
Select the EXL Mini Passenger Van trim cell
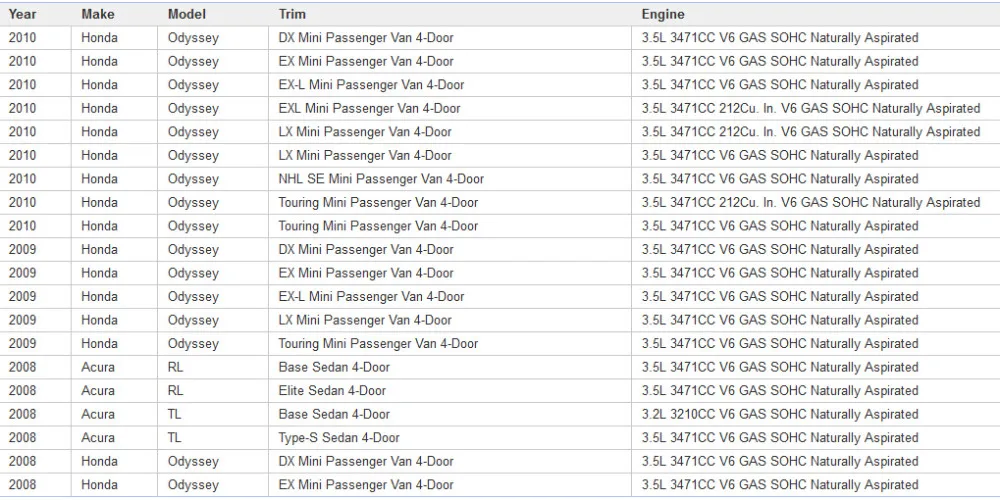click(x=369, y=108)
